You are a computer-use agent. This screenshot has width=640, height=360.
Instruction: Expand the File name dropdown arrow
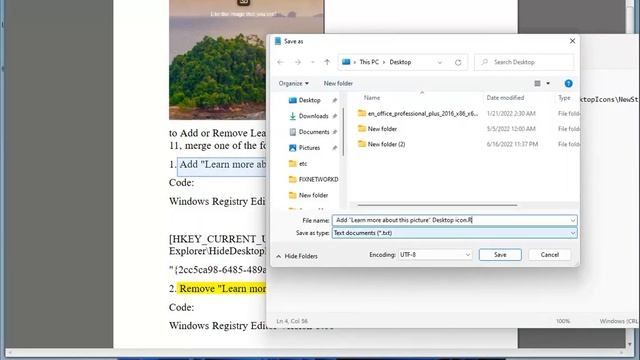[573, 220]
